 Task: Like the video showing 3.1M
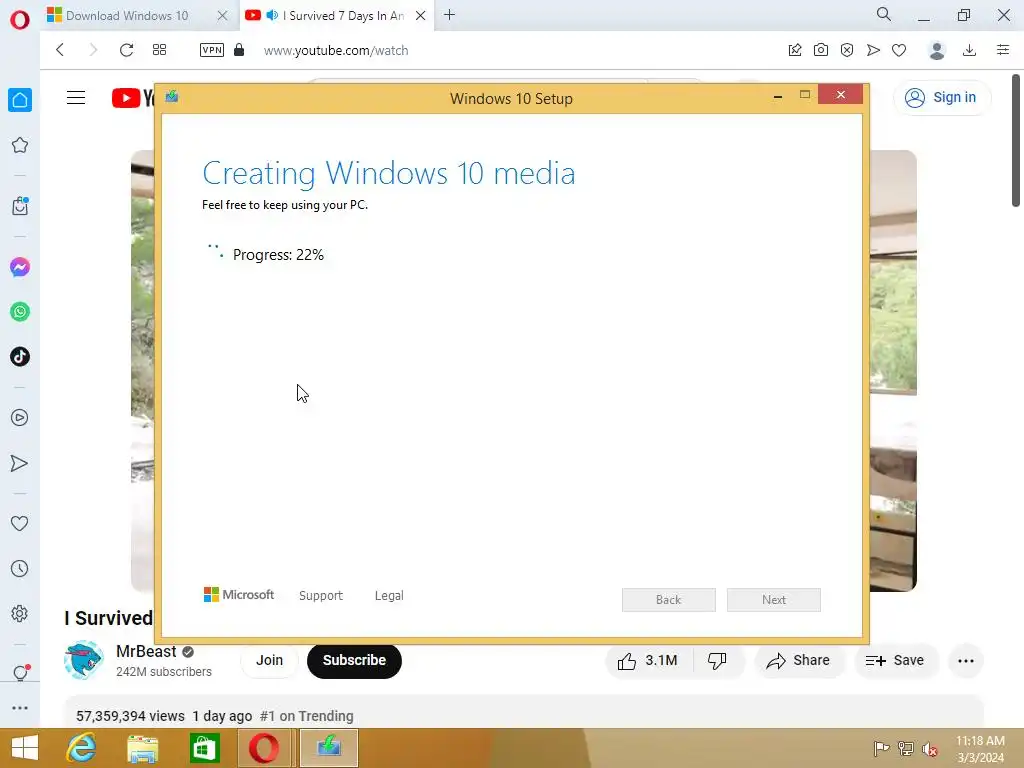648,661
